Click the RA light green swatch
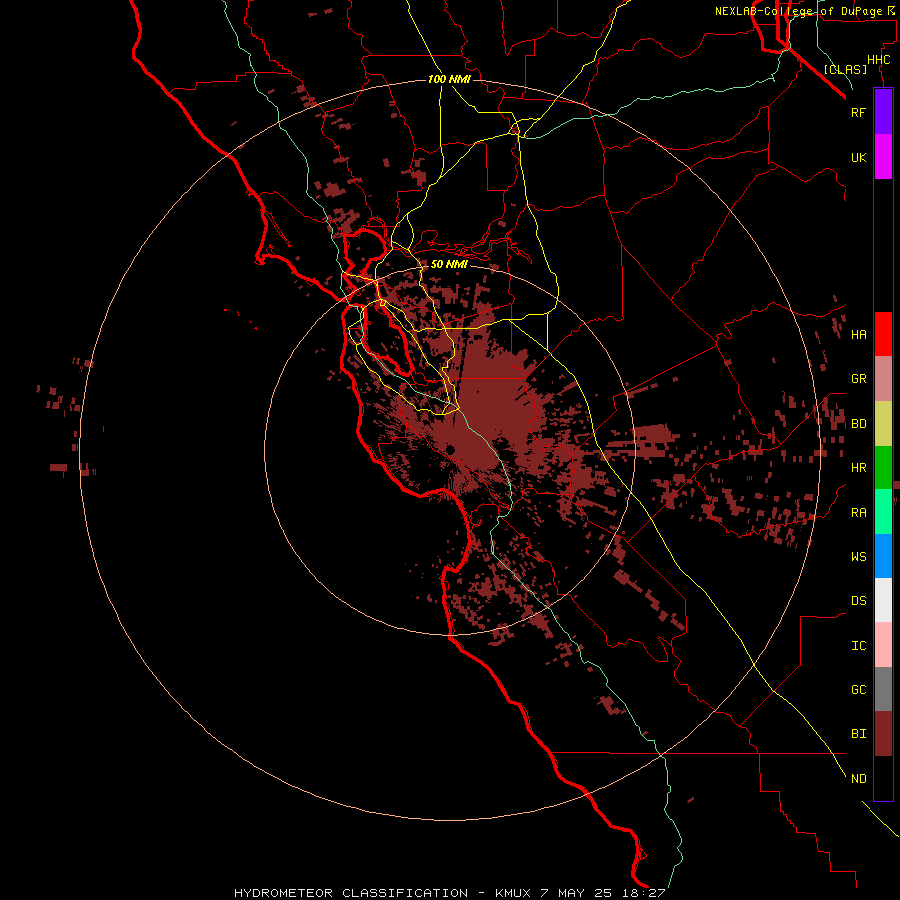The height and width of the screenshot is (900, 900). (x=883, y=512)
